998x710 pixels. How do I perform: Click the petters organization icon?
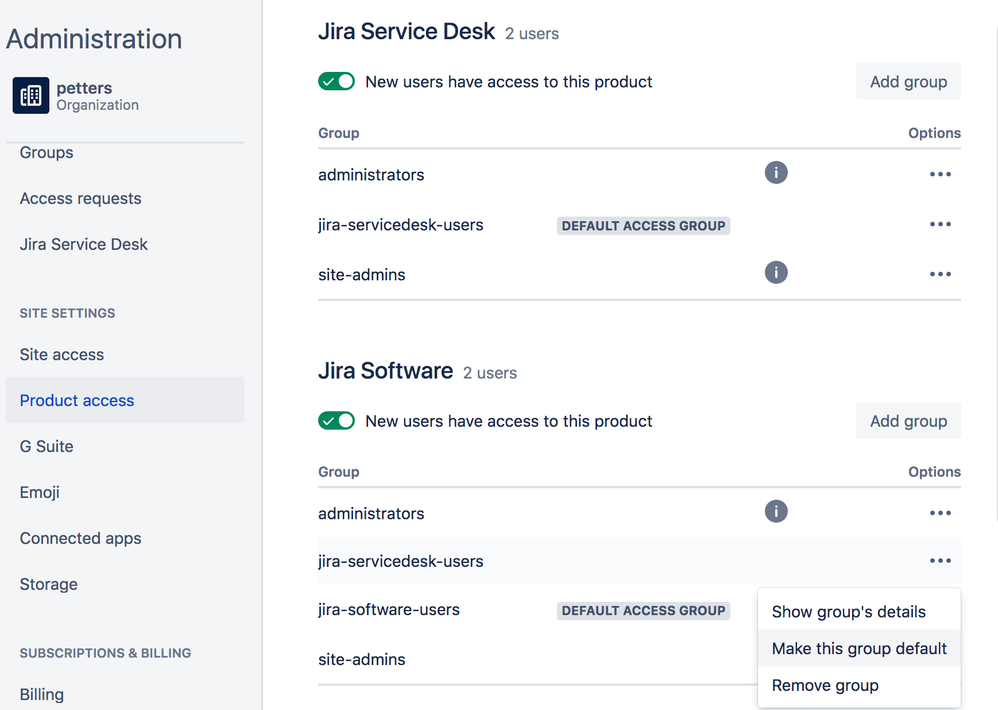[30, 96]
